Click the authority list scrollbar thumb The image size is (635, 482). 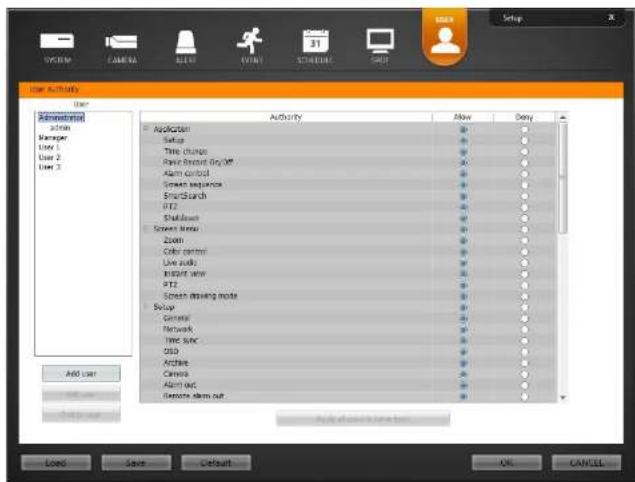coord(563,178)
